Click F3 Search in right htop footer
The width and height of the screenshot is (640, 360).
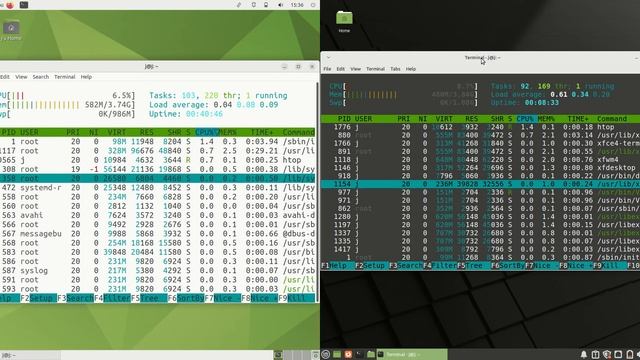point(406,266)
